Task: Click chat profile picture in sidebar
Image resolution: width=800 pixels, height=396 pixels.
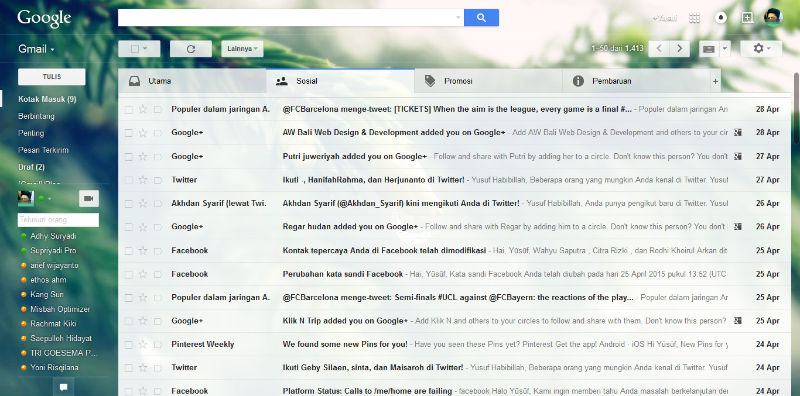Action: tap(26, 199)
